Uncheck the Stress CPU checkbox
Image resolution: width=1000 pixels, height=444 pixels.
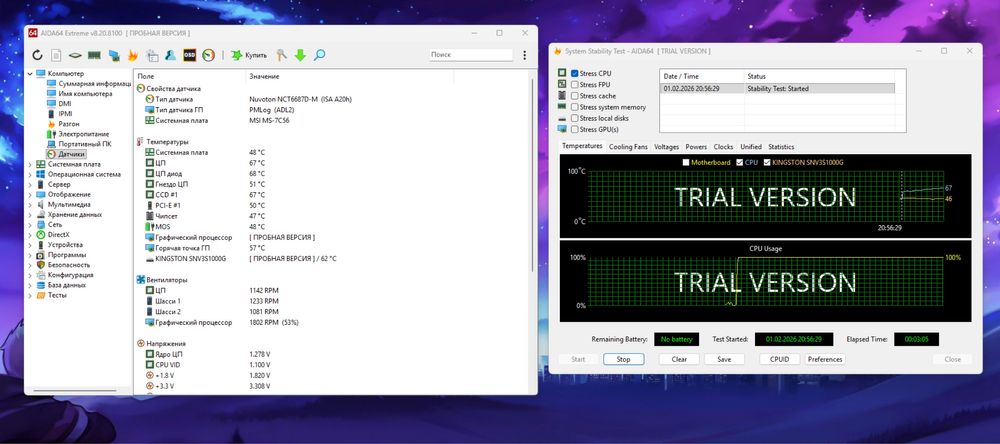(575, 74)
